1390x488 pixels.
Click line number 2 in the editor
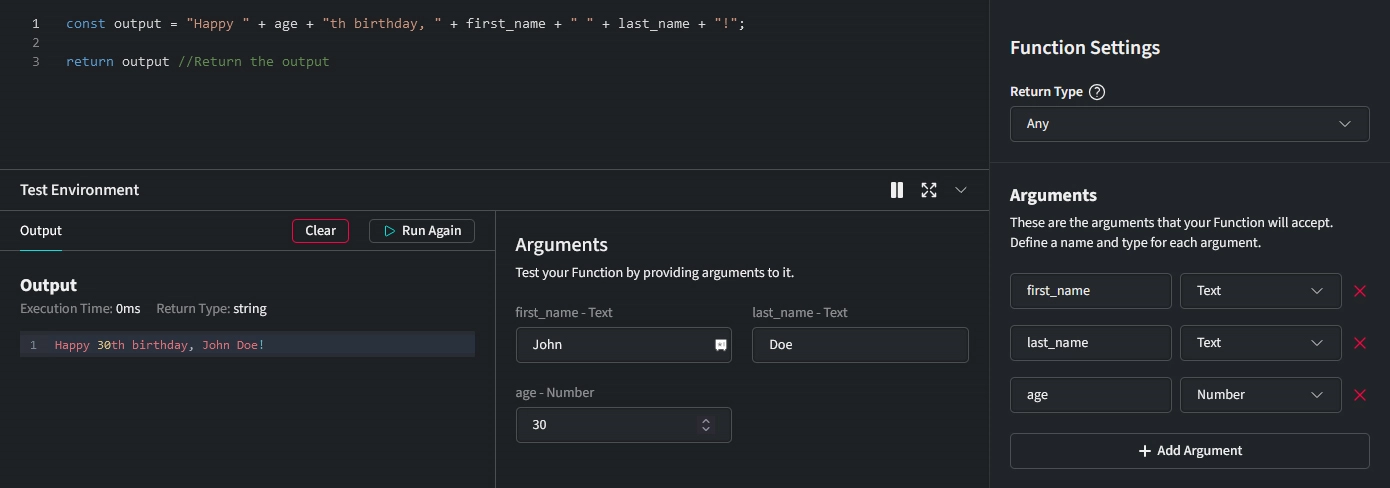point(36,43)
